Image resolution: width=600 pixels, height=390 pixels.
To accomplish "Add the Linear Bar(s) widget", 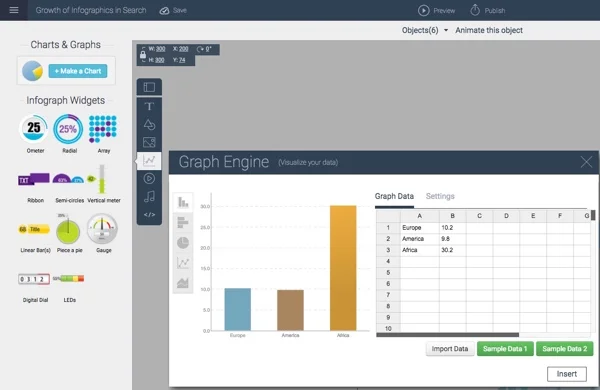I will pos(34,229).
